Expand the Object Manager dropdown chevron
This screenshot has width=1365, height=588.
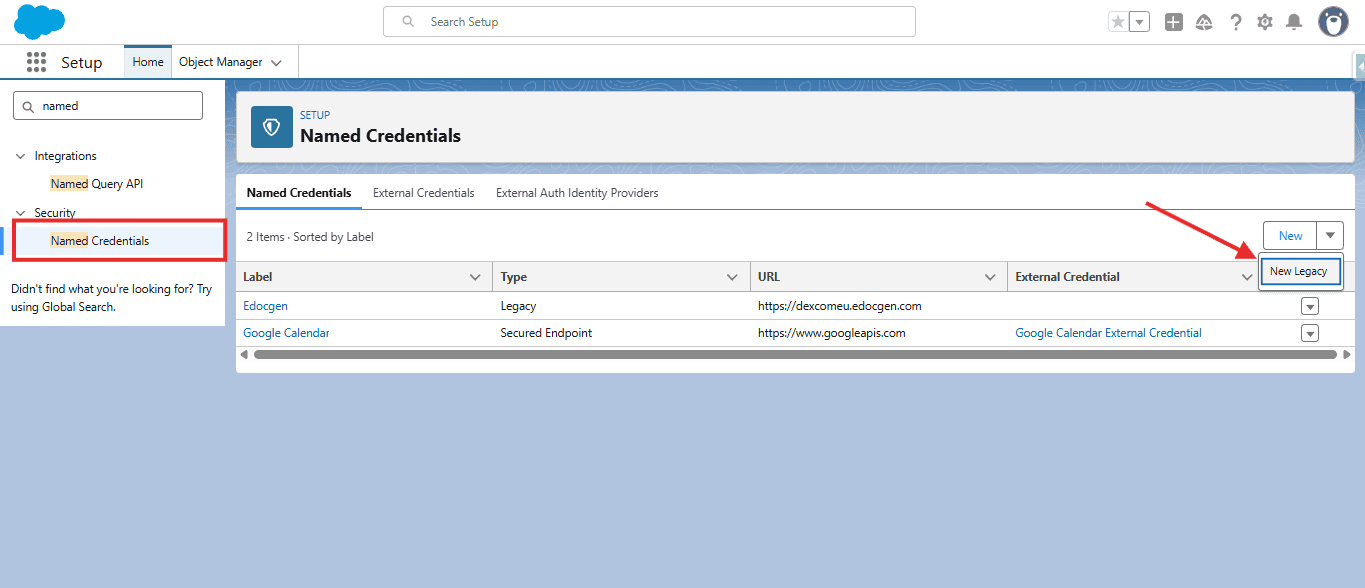(x=277, y=62)
